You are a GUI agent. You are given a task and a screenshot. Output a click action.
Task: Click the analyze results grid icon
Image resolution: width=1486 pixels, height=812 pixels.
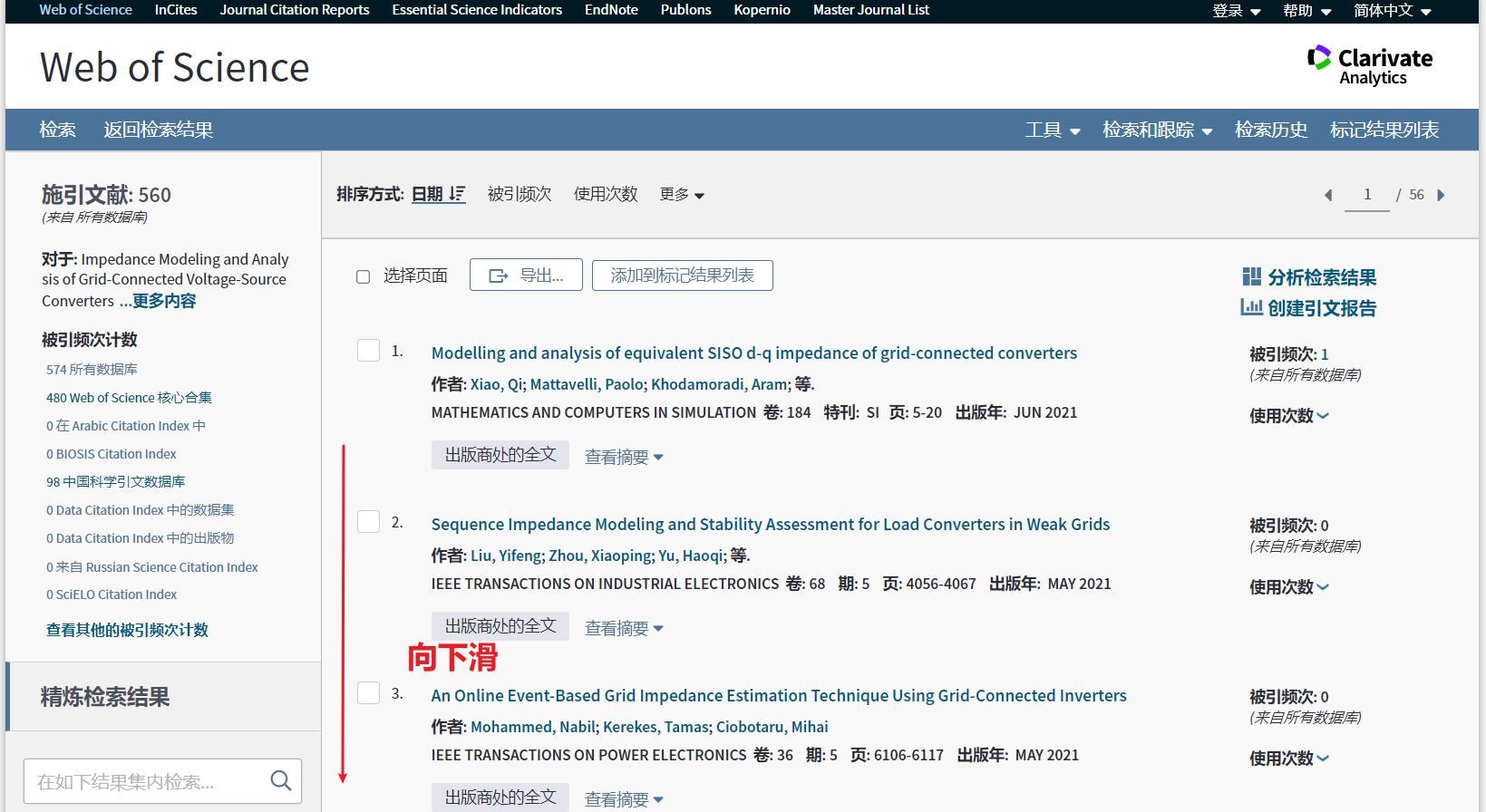coord(1251,276)
